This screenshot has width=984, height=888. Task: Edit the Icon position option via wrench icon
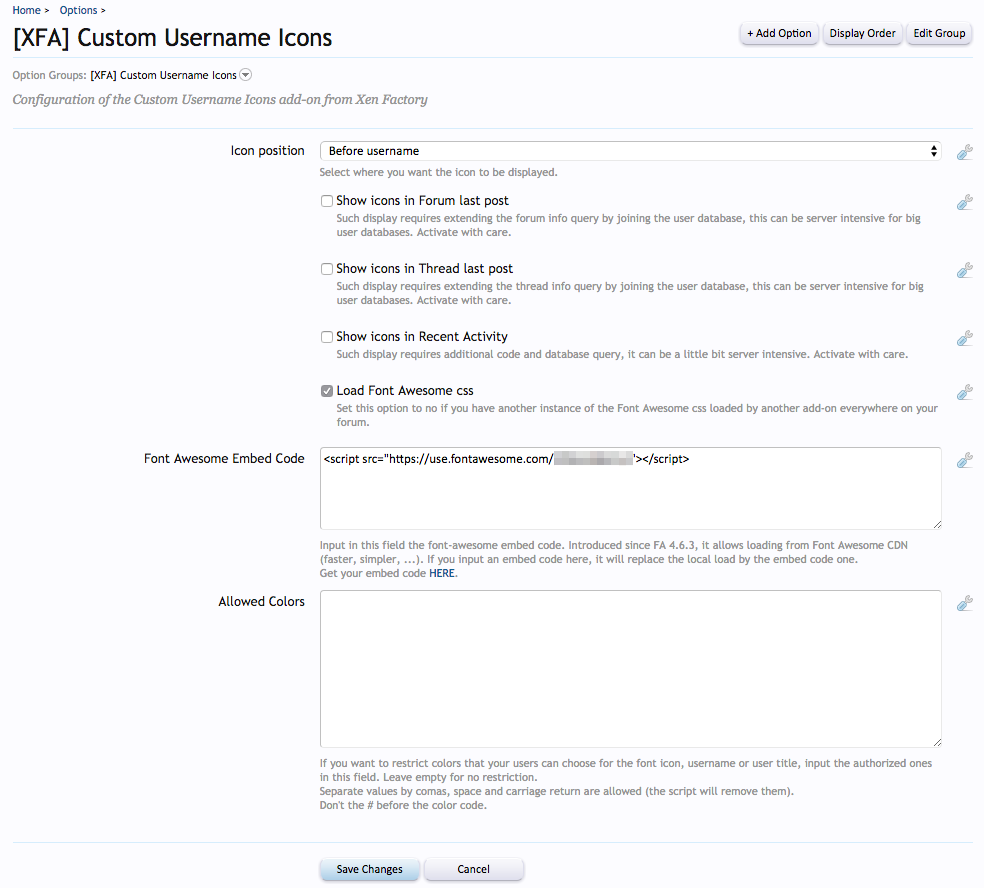point(965,152)
